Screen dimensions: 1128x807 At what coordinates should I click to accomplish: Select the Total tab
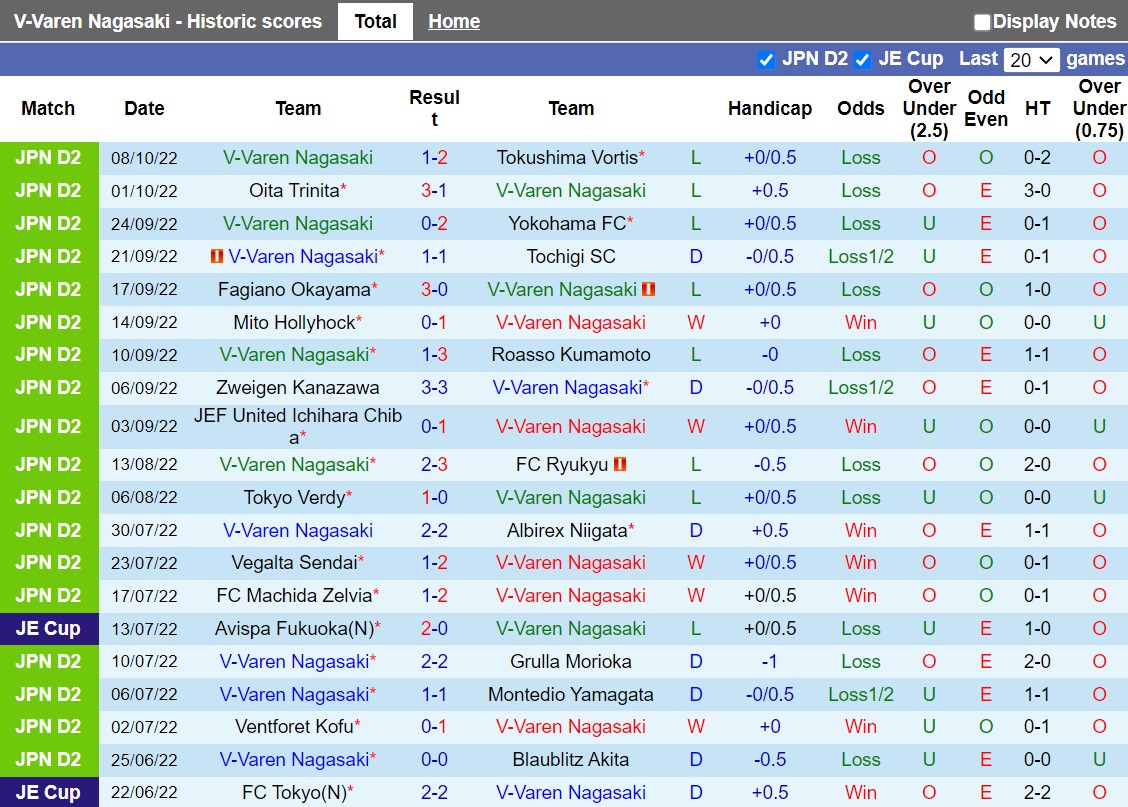tap(375, 21)
